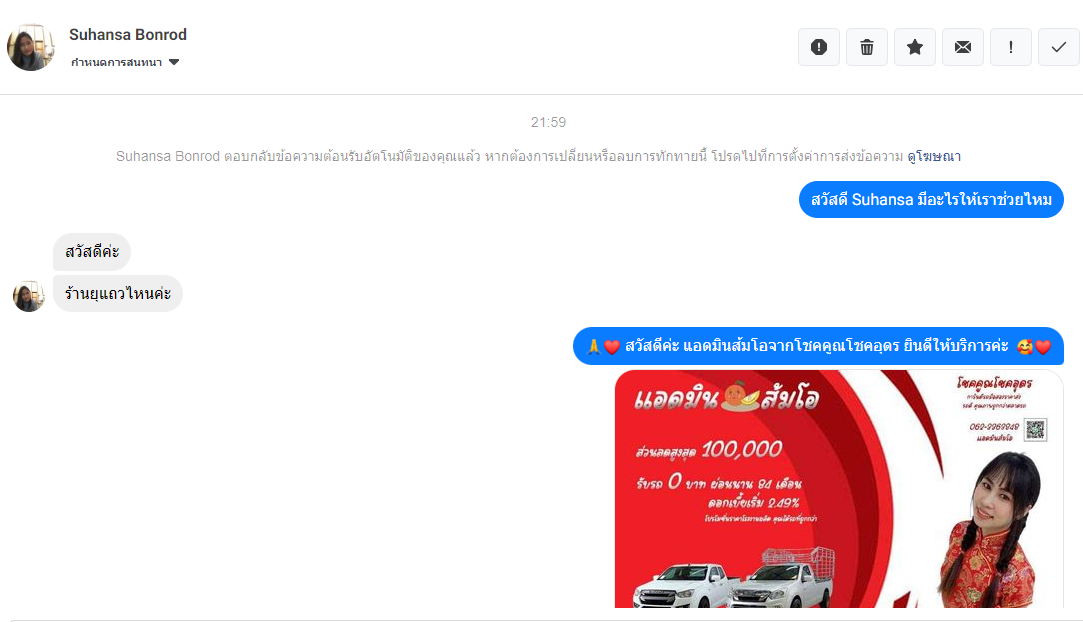Click the Suhansa Bonrod name heading
The height and width of the screenshot is (622, 1083).
[128, 35]
